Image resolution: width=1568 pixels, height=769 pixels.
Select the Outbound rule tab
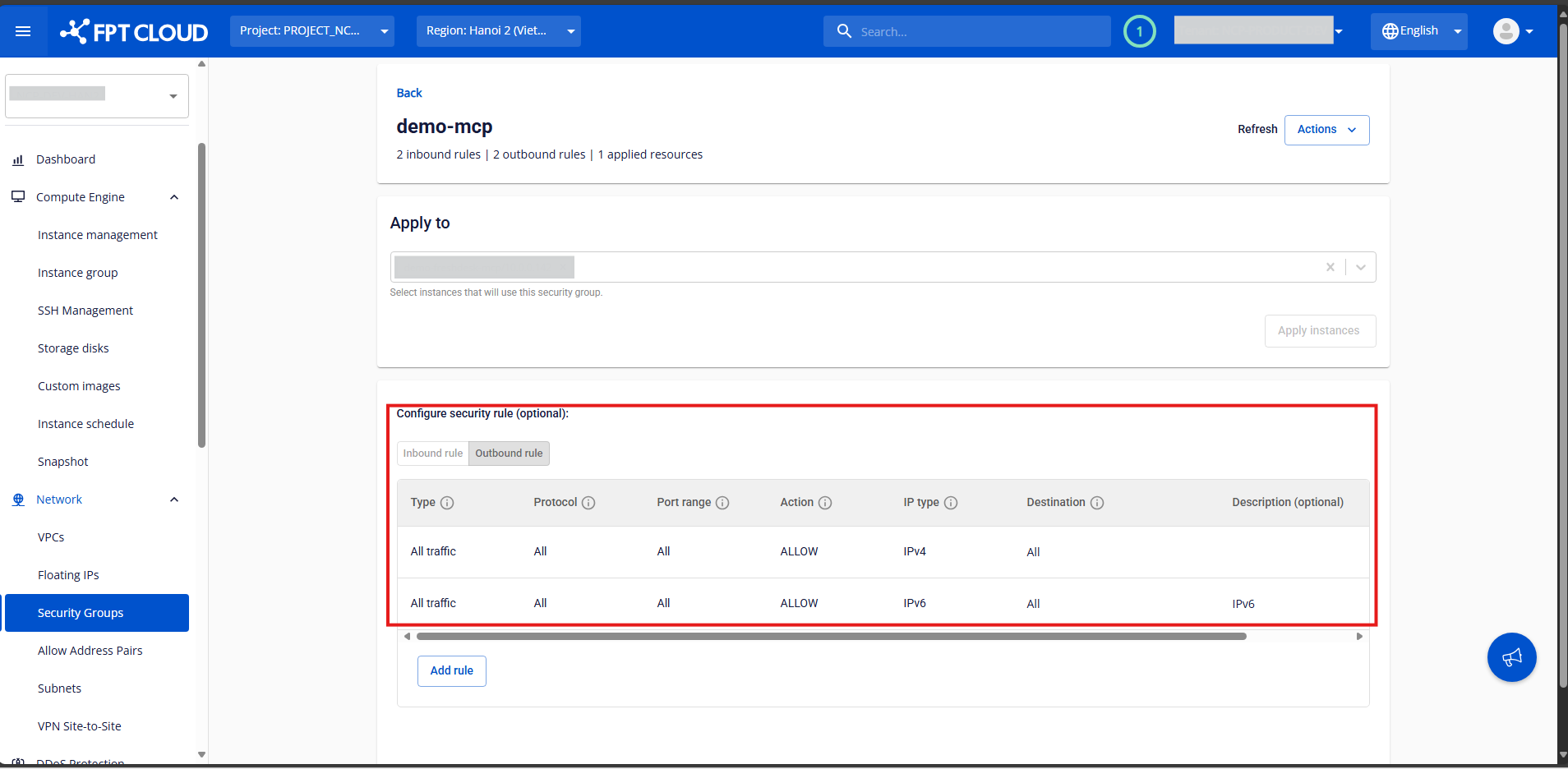[509, 454]
